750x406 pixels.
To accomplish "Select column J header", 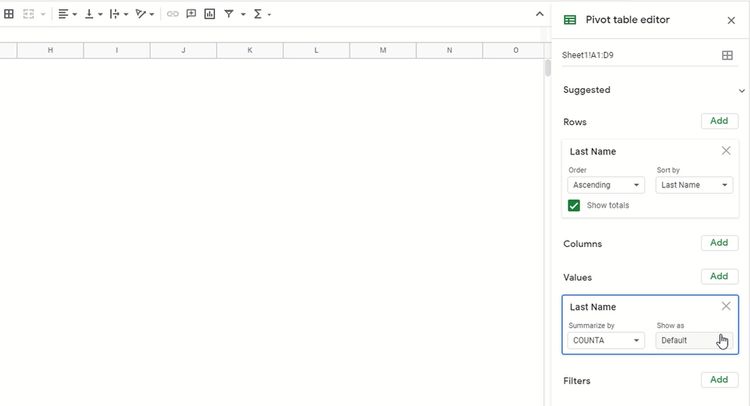I will pyautogui.click(x=183, y=50).
